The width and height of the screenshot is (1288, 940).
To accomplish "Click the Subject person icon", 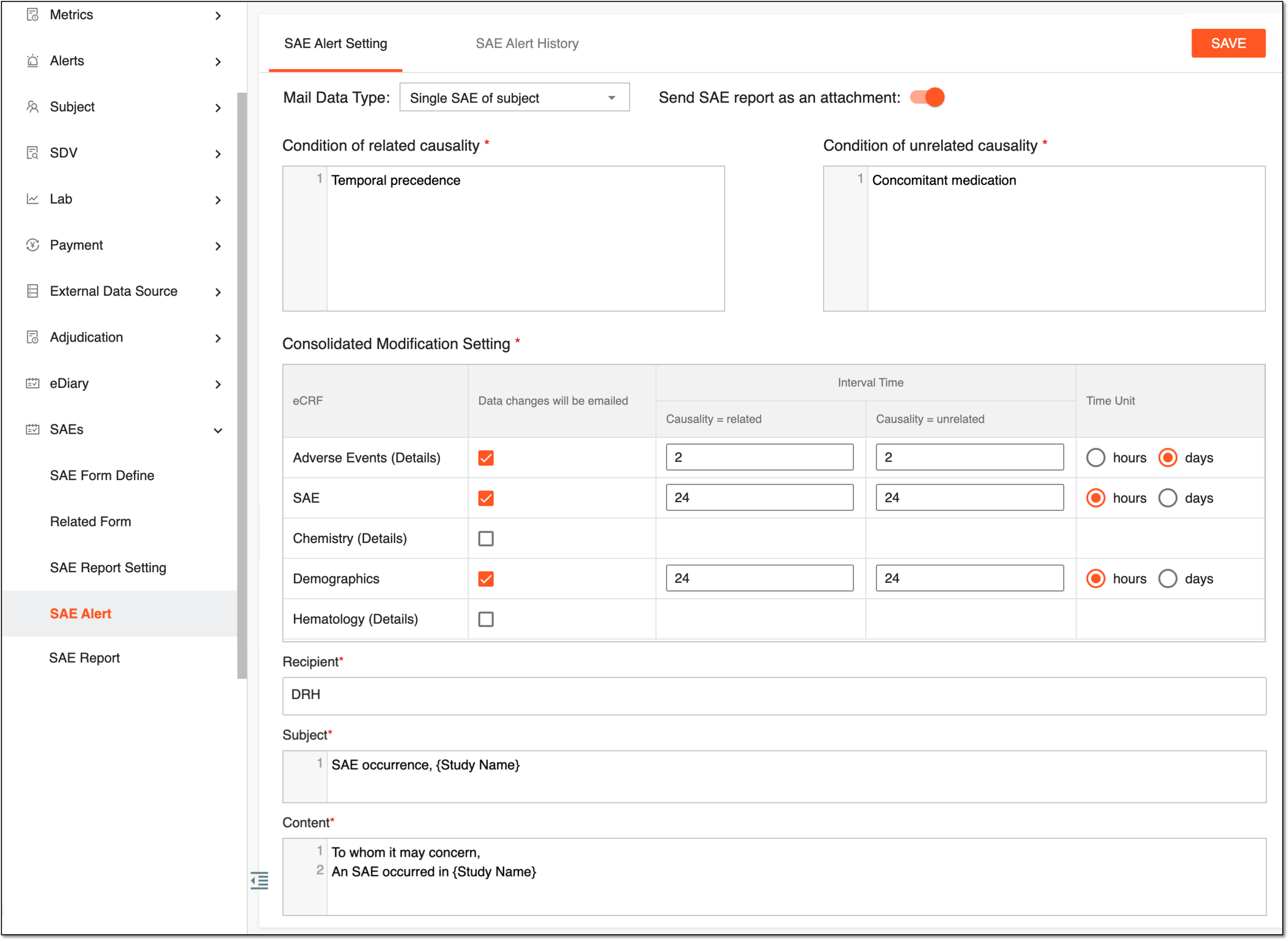I will click(x=32, y=107).
